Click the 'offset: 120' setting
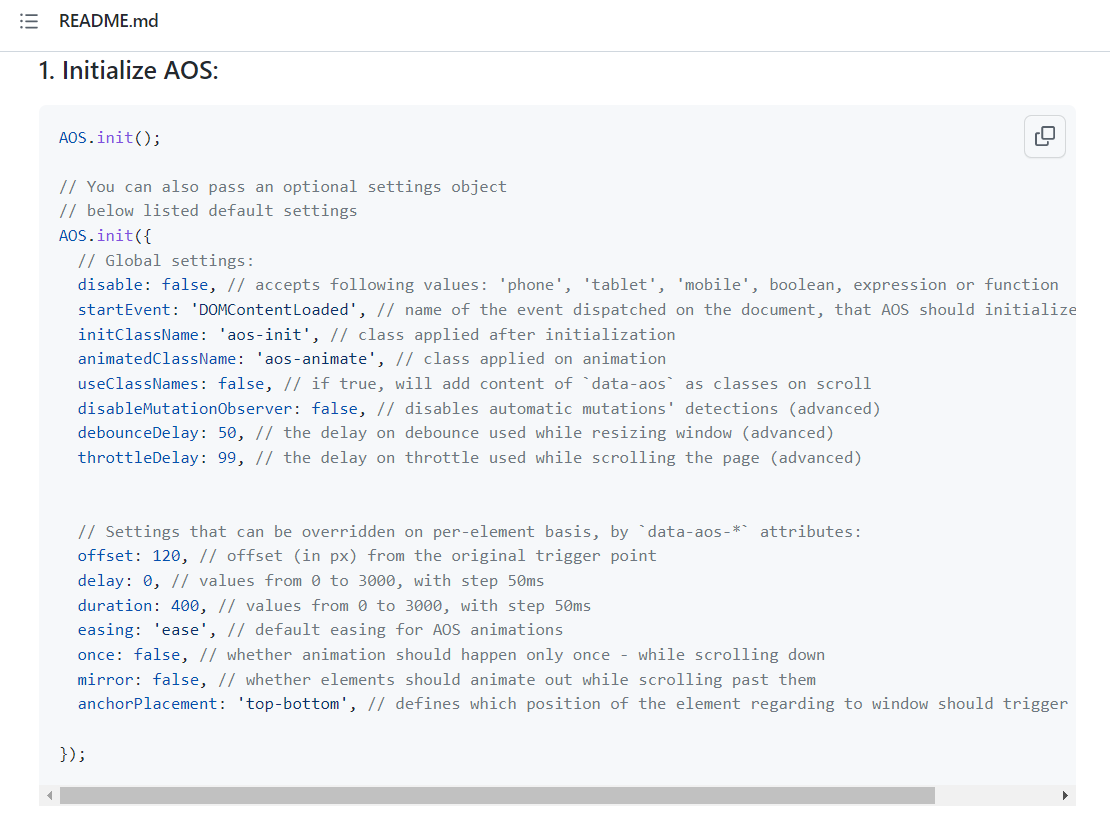 point(132,556)
